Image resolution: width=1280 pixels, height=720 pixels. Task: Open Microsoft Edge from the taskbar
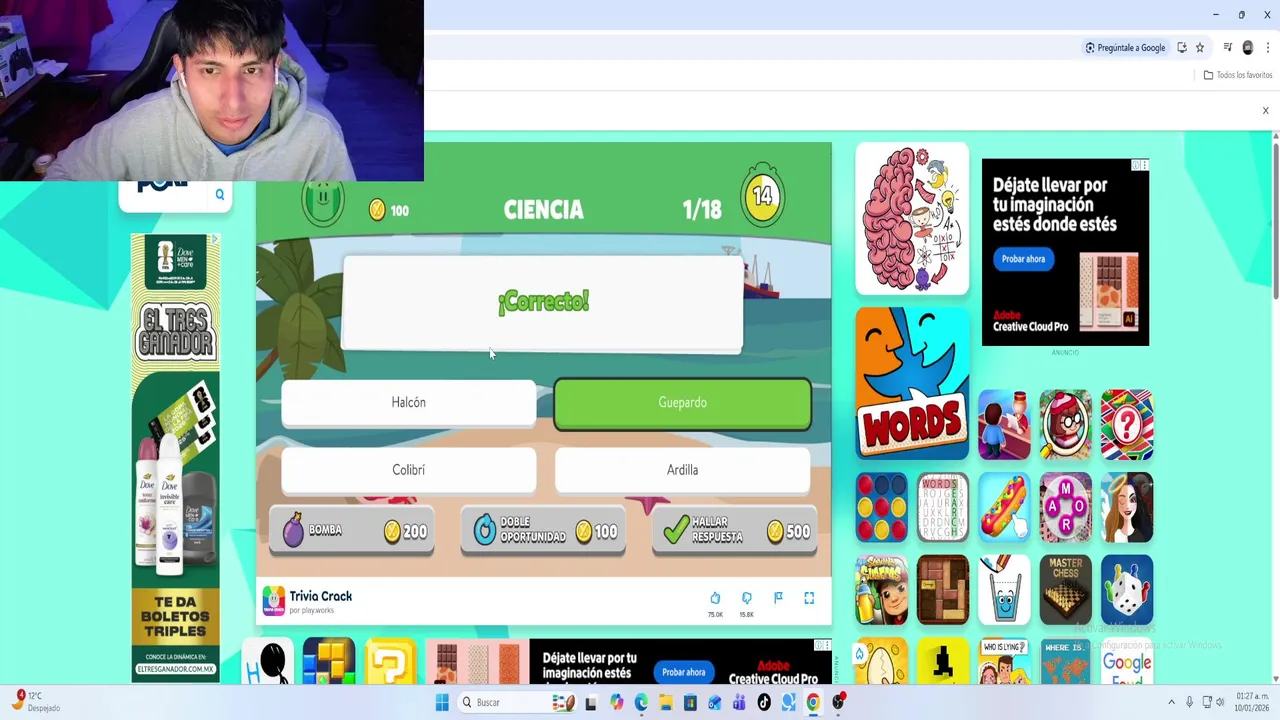pos(641,703)
